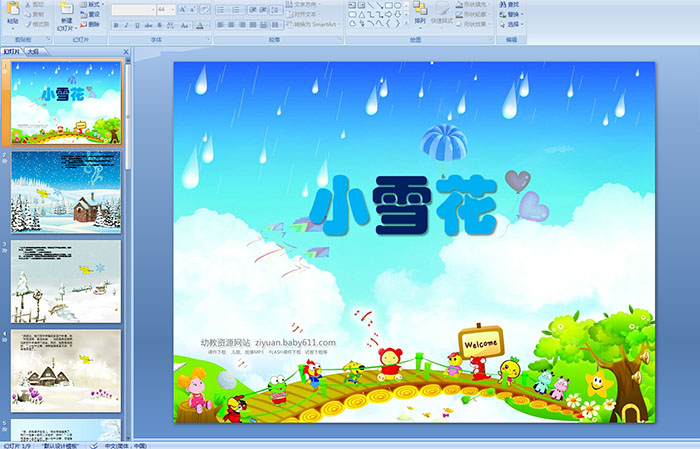This screenshot has height=449, width=700.
Task: Toggle Bold text formatting
Action: [114, 25]
